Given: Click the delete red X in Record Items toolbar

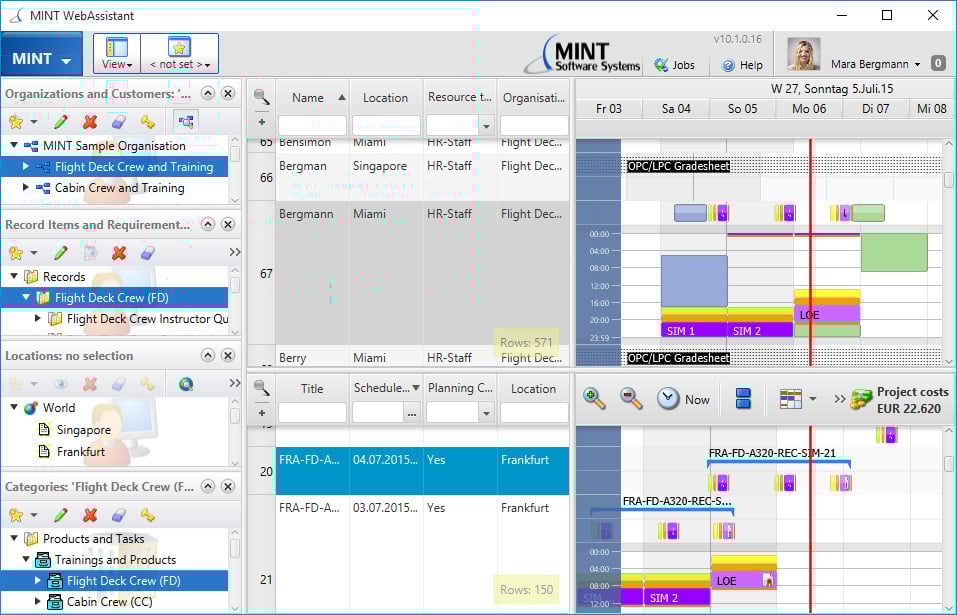Looking at the screenshot, I should click(119, 253).
